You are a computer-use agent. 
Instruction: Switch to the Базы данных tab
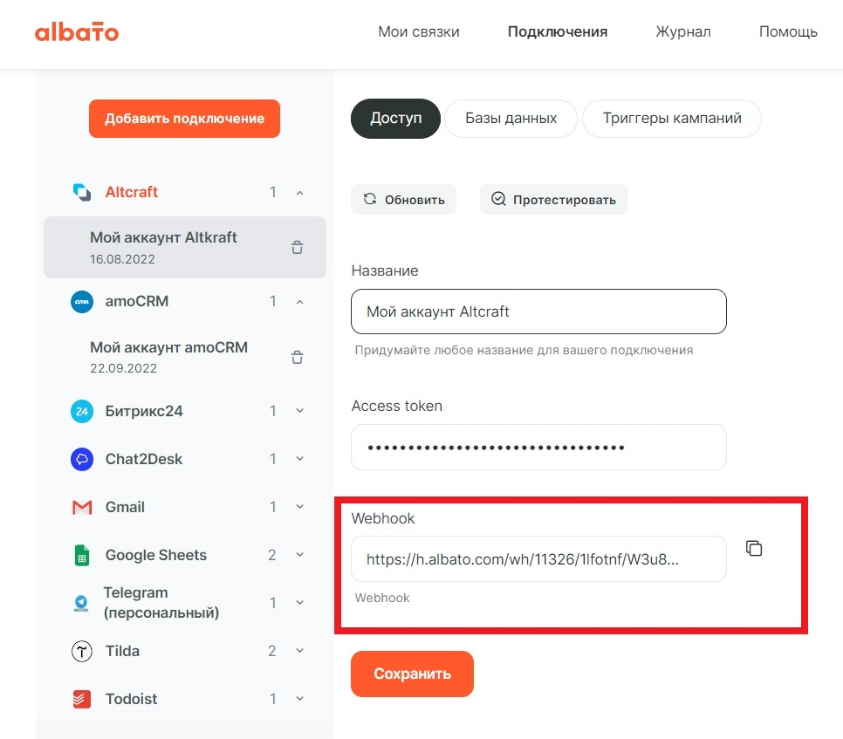click(x=511, y=118)
